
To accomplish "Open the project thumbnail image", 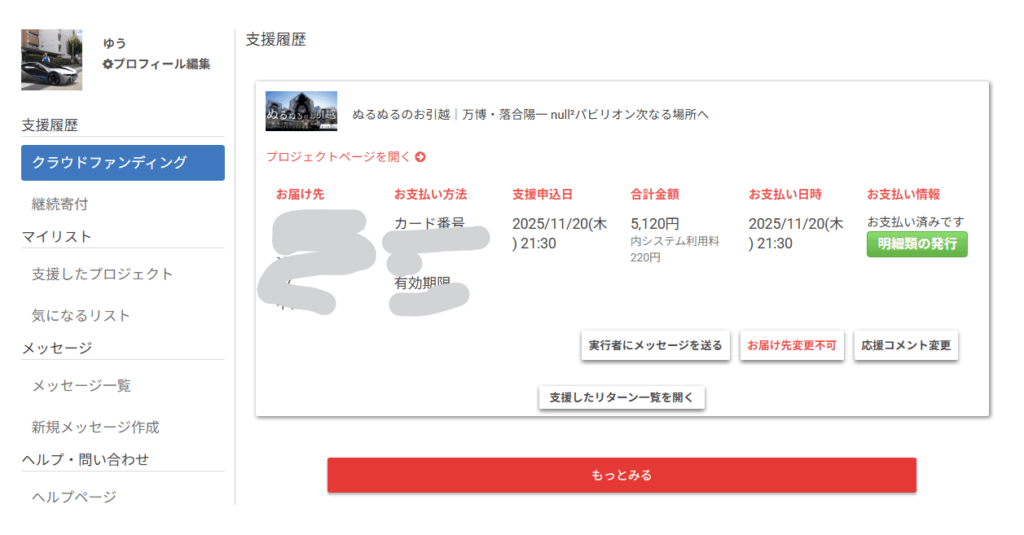I will [301, 112].
